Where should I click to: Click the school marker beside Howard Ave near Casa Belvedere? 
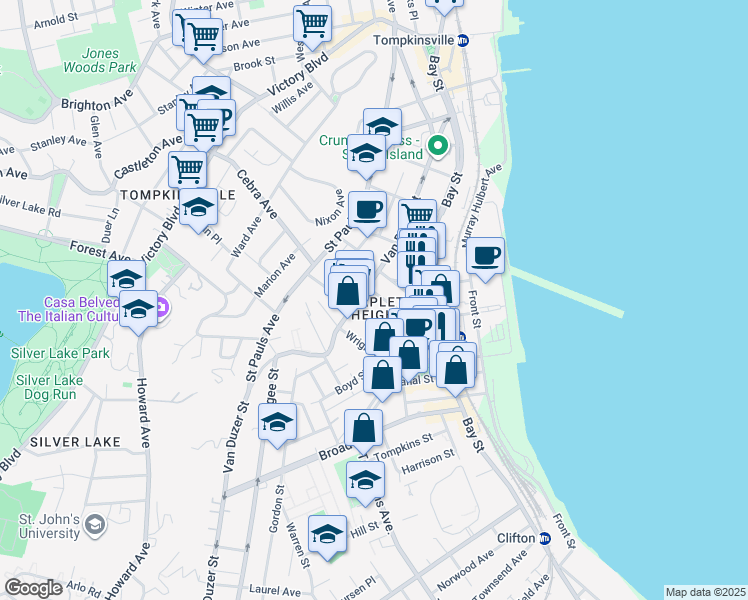139,309
